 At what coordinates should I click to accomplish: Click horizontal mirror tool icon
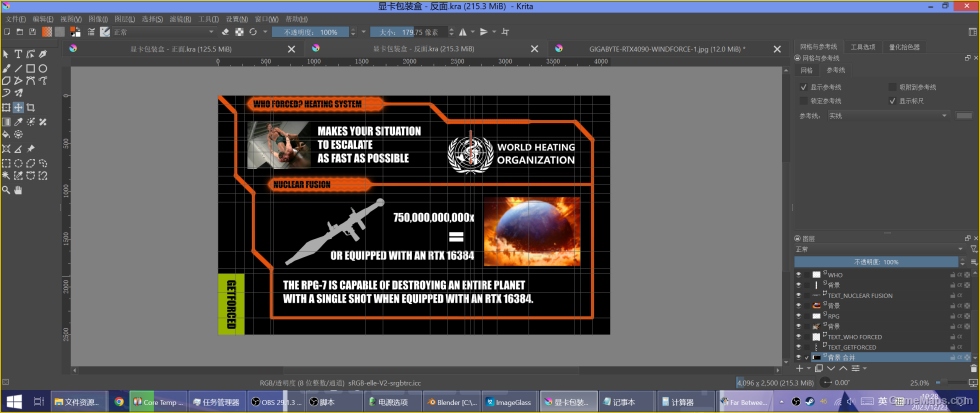click(462, 32)
